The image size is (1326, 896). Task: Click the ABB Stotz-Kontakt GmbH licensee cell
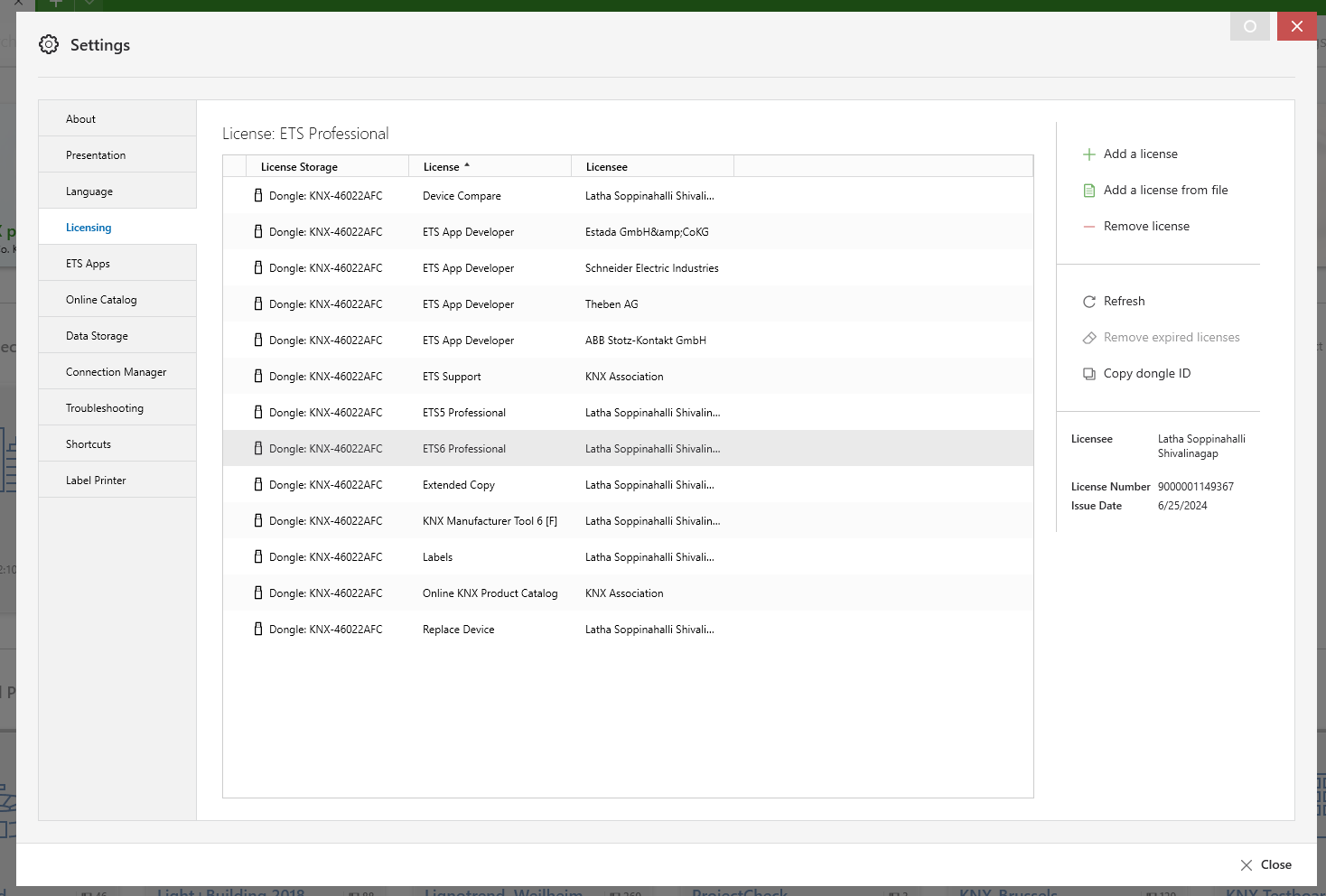pyautogui.click(x=646, y=341)
